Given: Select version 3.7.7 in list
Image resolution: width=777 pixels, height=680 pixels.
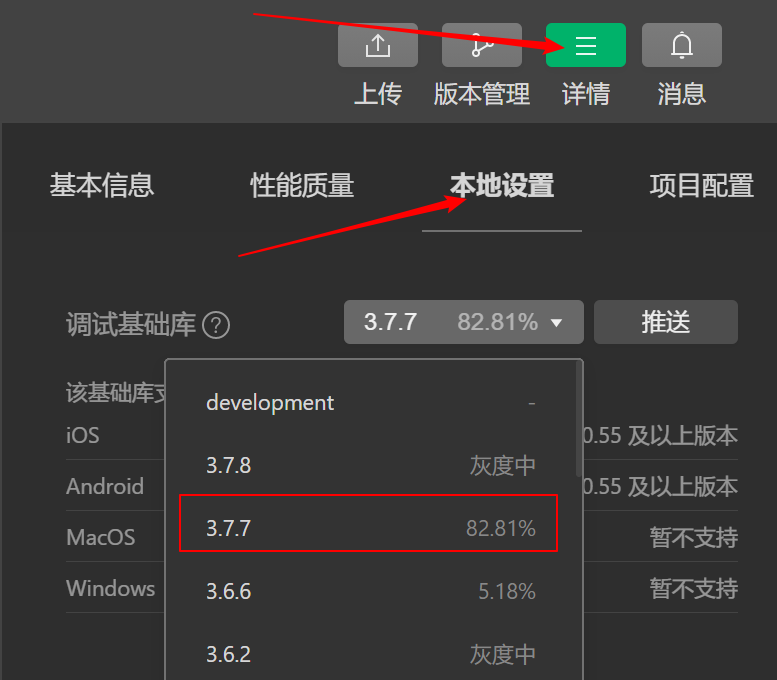Looking at the screenshot, I should point(369,523).
